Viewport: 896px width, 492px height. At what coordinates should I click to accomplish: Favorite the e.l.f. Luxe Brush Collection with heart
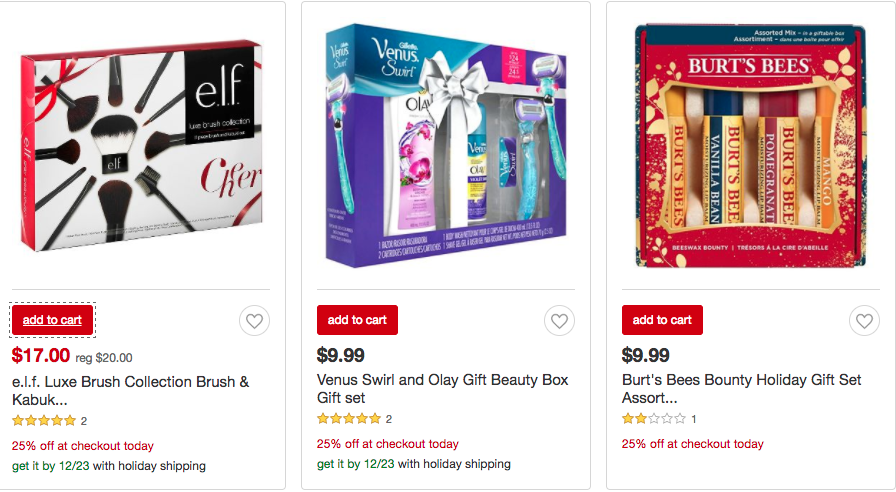pyautogui.click(x=254, y=321)
